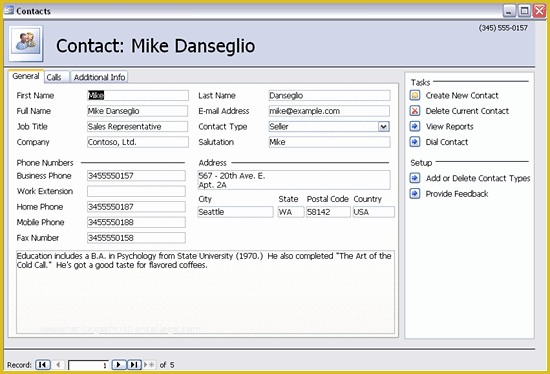Click the Contact: Mike Danseglio heading

point(155,46)
